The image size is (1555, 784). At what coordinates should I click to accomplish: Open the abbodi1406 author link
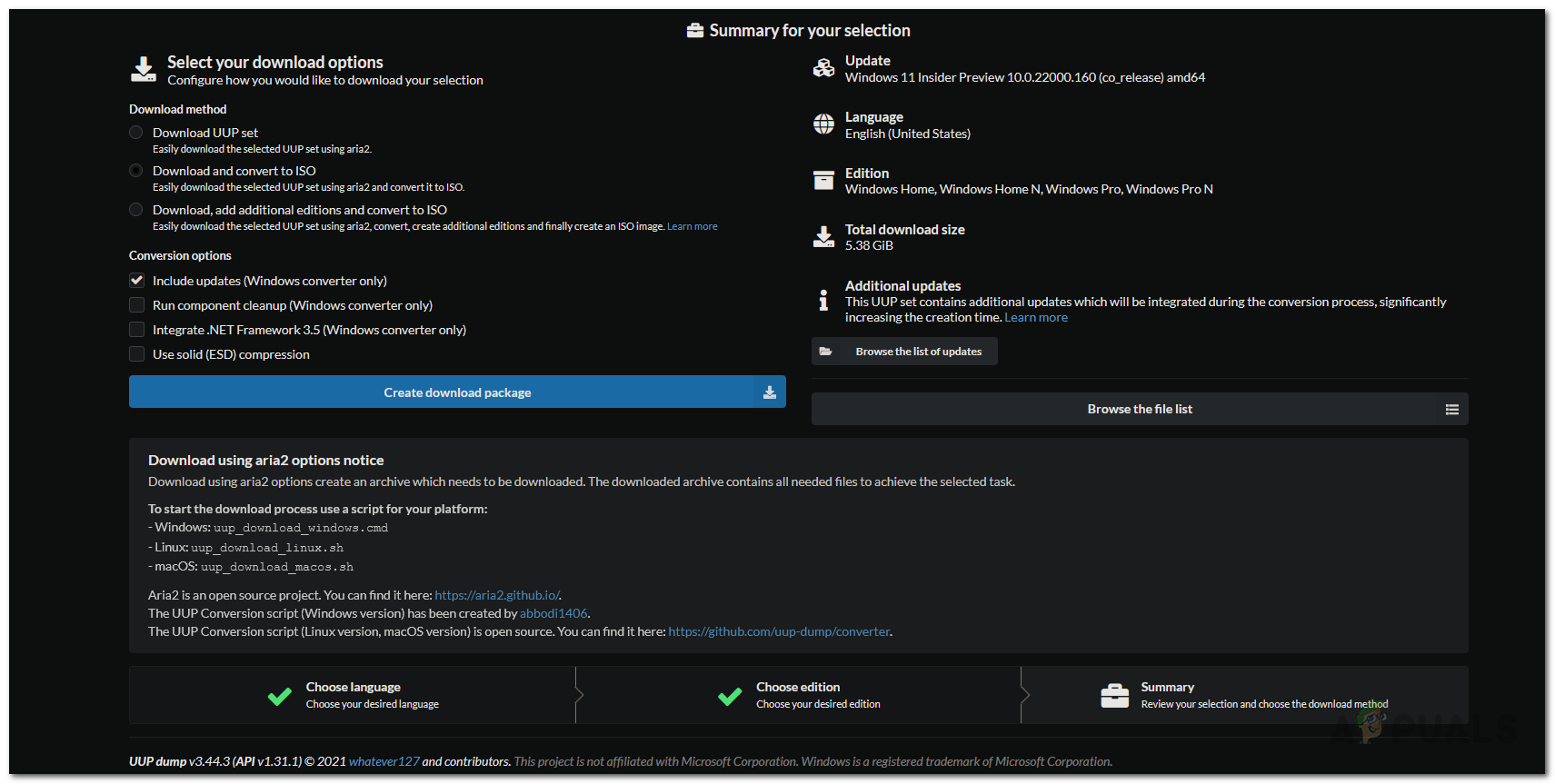553,613
